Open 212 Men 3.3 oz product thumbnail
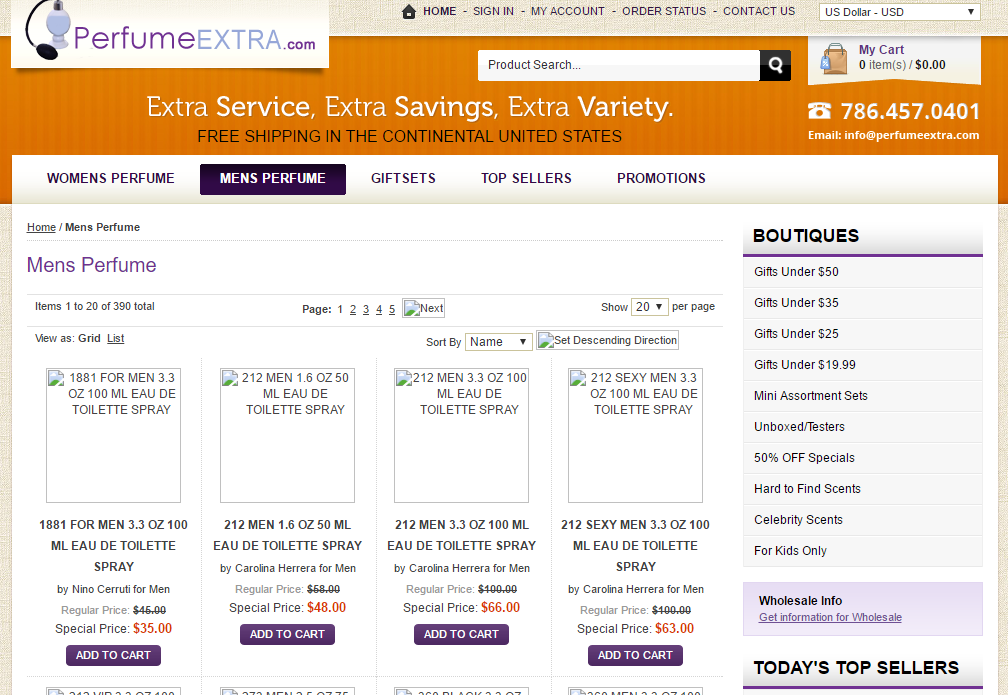This screenshot has height=695, width=1008. tap(462, 435)
